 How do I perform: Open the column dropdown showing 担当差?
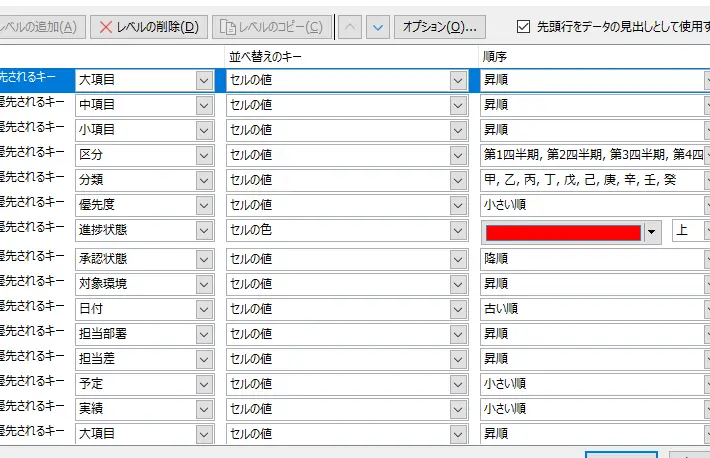145,359
